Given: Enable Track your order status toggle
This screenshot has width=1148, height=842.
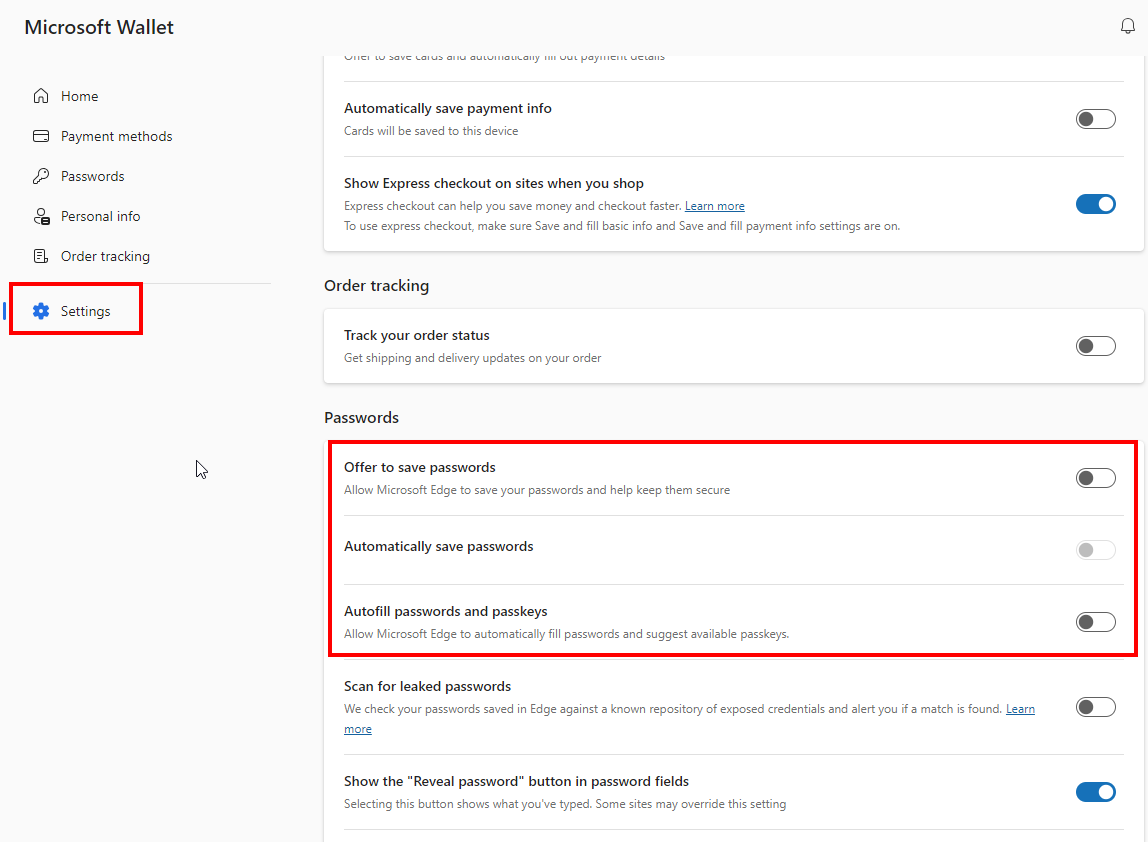Looking at the screenshot, I should point(1095,346).
